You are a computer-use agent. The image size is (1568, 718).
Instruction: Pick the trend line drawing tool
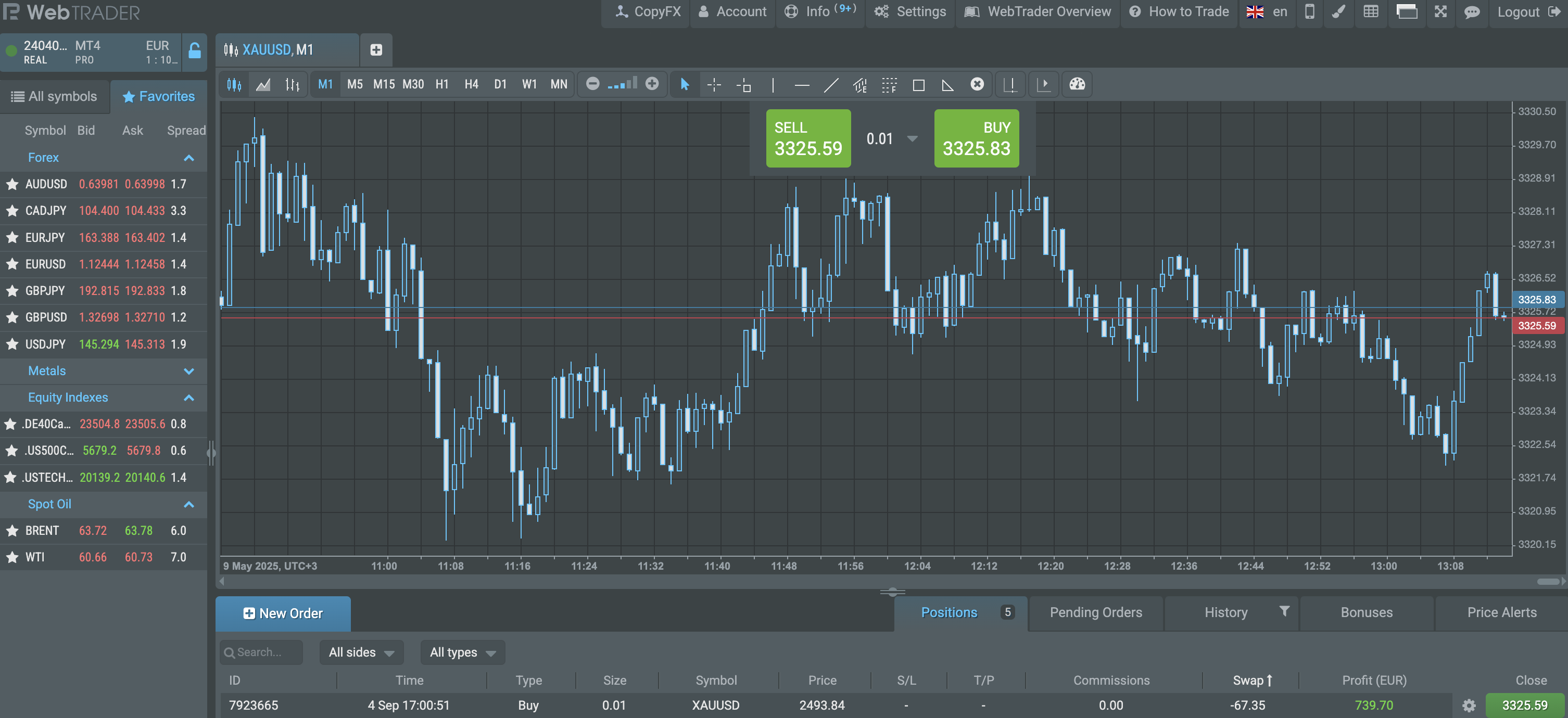(x=831, y=85)
